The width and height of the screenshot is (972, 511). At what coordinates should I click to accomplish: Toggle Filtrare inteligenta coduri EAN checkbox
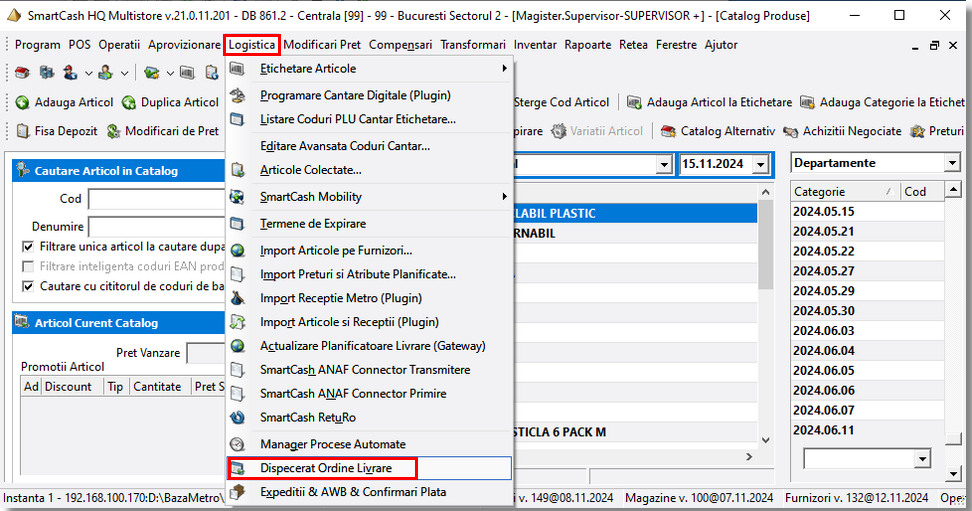(28, 266)
